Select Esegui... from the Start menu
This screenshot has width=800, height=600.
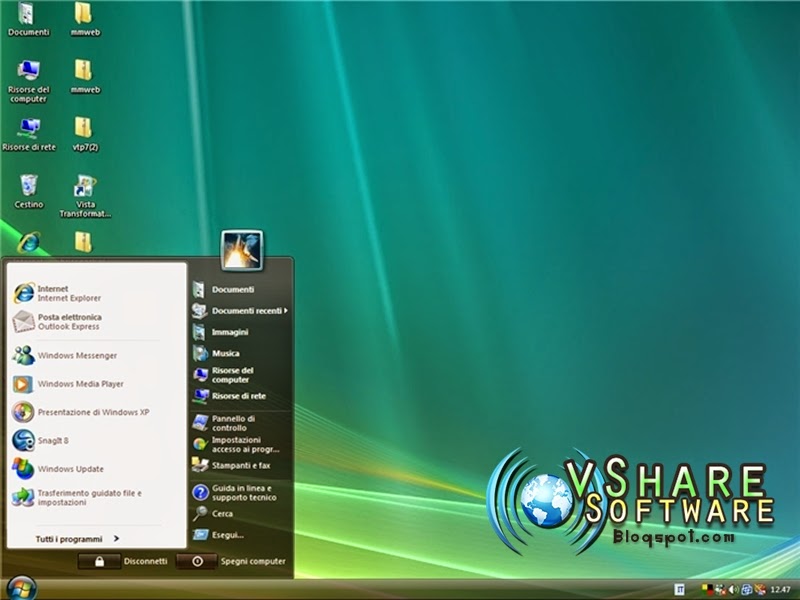coord(228,535)
